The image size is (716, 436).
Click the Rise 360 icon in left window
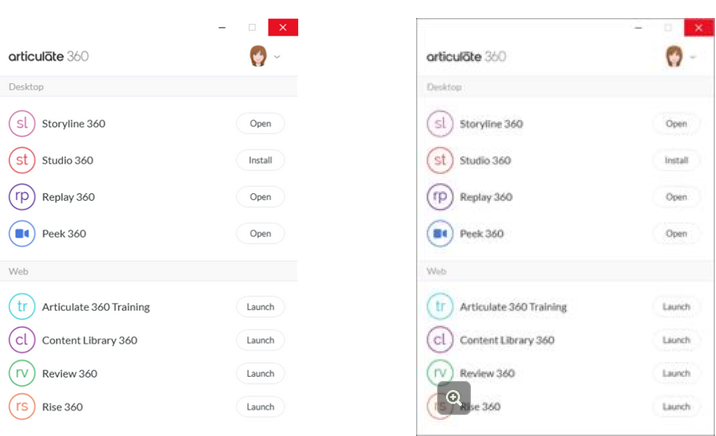tap(22, 406)
